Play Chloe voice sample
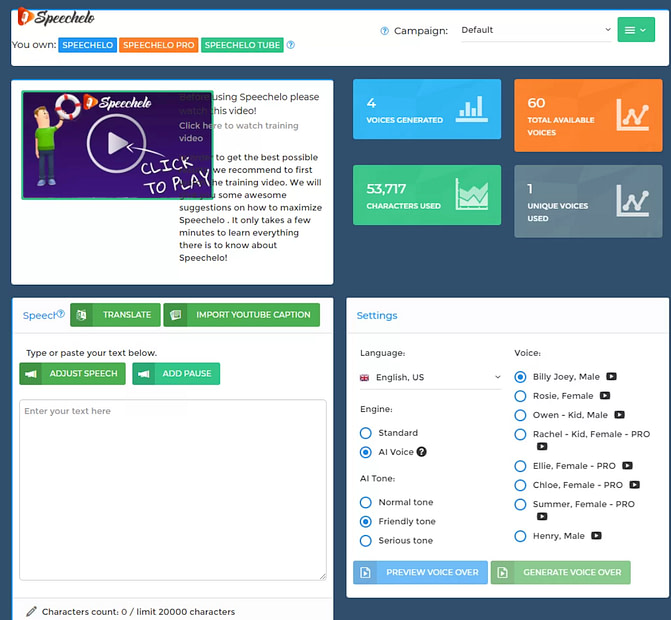Image resolution: width=671 pixels, height=620 pixels. coord(634,485)
